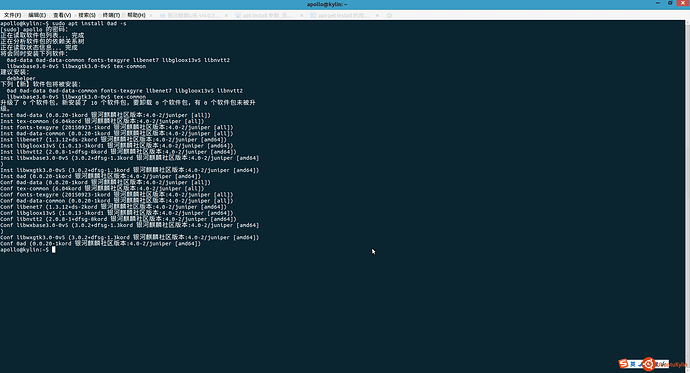Click the '将会同时安装下列软件' line

tap(34, 54)
